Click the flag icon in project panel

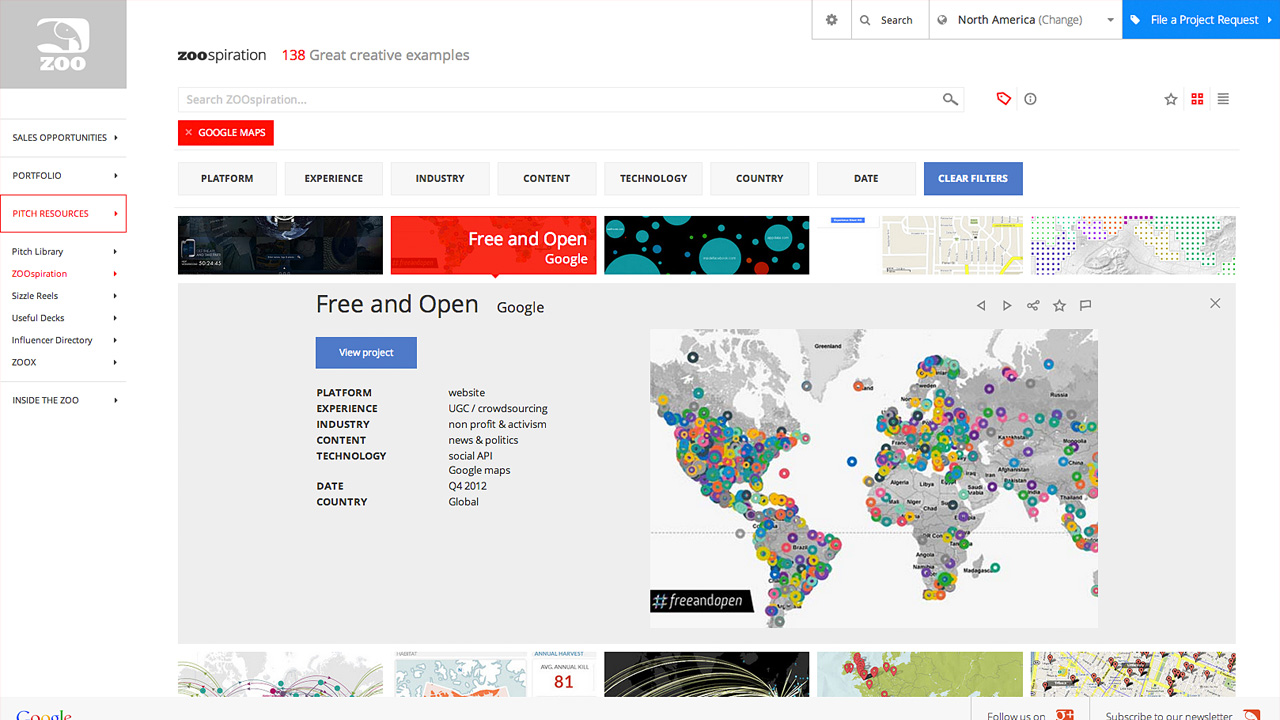pos(1085,305)
